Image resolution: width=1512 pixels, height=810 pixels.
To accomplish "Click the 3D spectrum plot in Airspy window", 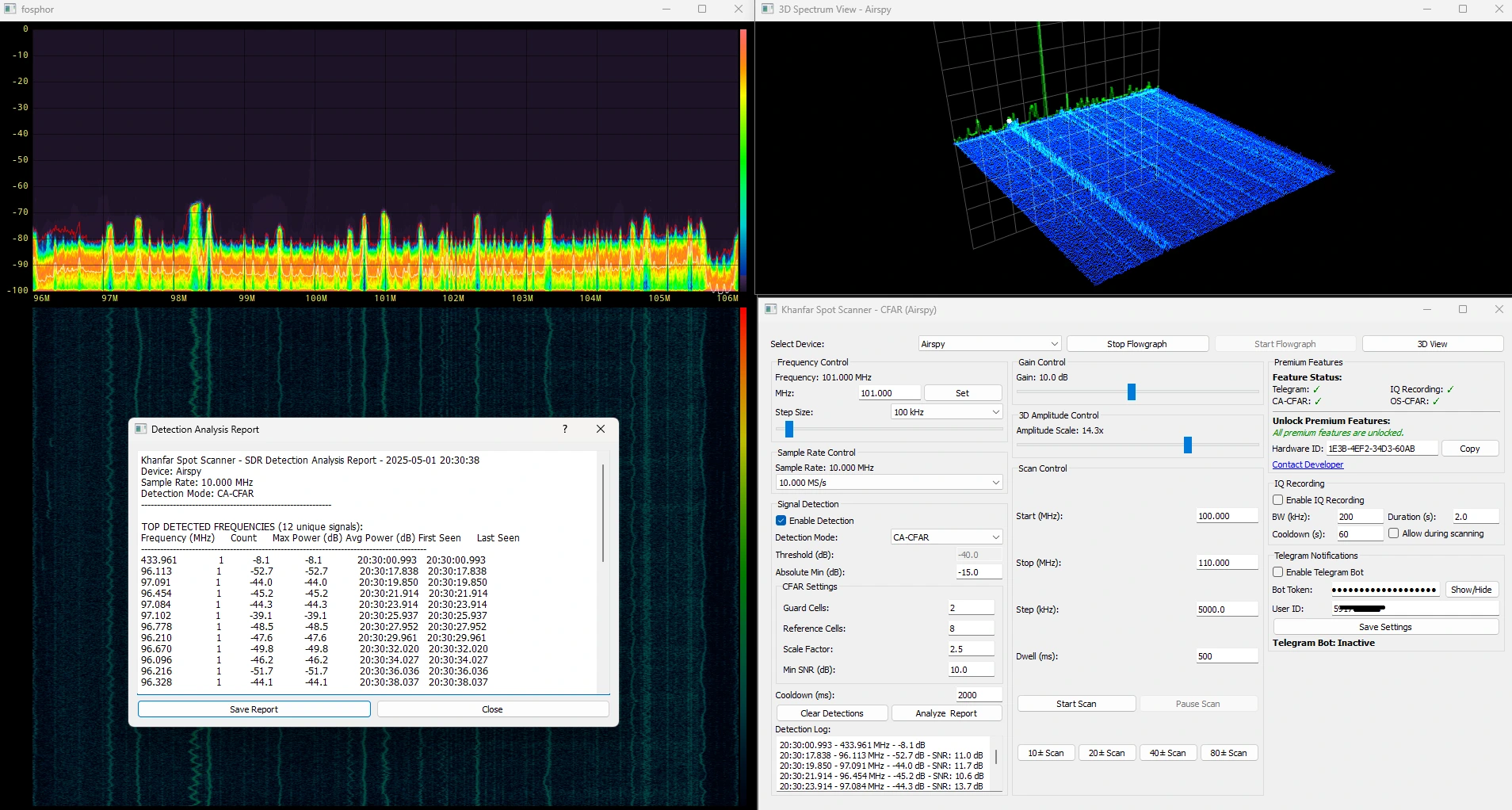I will (1133, 157).
